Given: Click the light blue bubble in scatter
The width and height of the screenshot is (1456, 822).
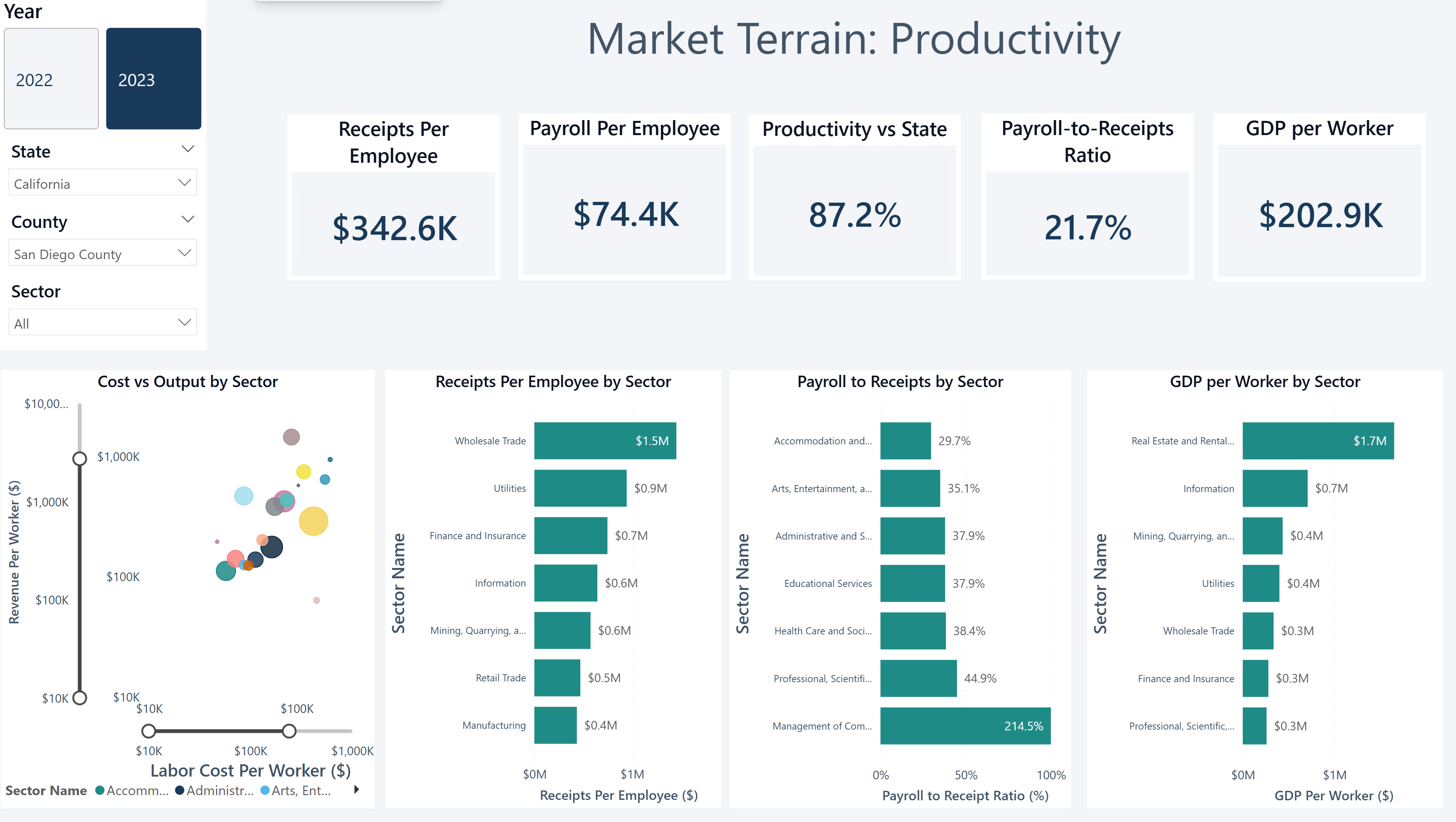Looking at the screenshot, I should coord(244,496).
